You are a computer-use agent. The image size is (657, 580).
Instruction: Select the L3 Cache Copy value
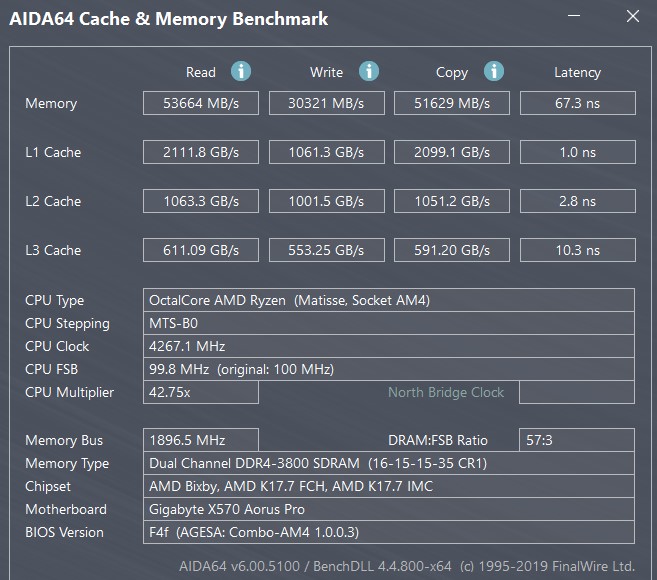pos(452,250)
